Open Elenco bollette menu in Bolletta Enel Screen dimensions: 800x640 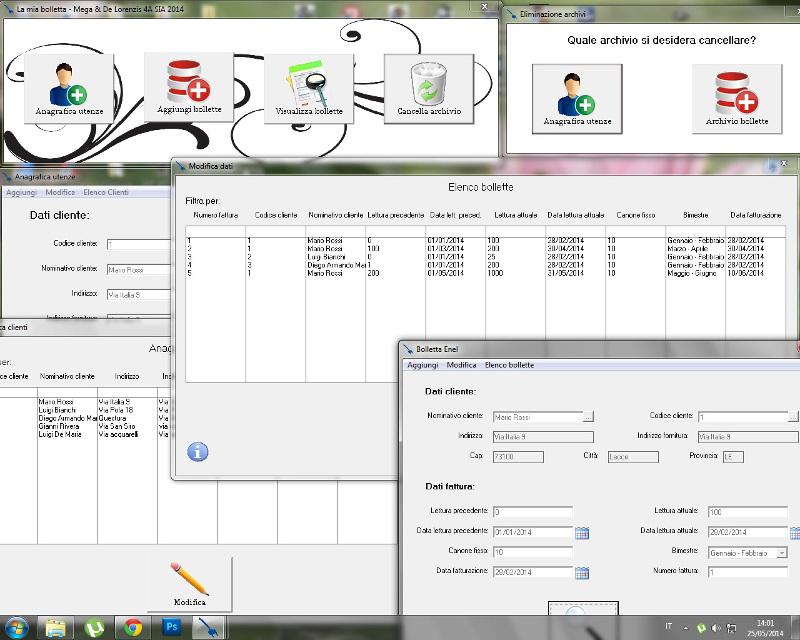[x=509, y=365]
